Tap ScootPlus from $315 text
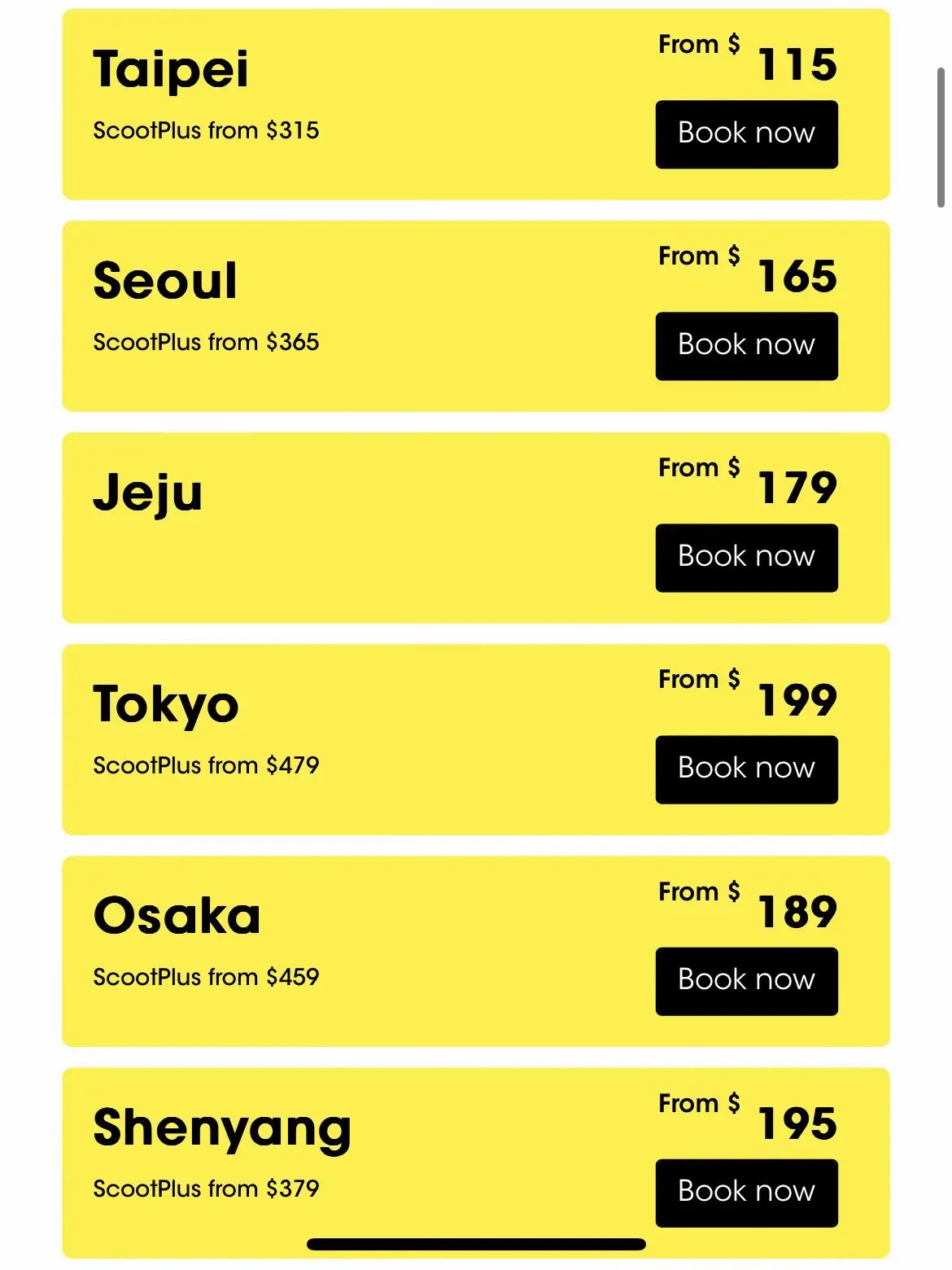The width and height of the screenshot is (952, 1270). click(x=206, y=130)
